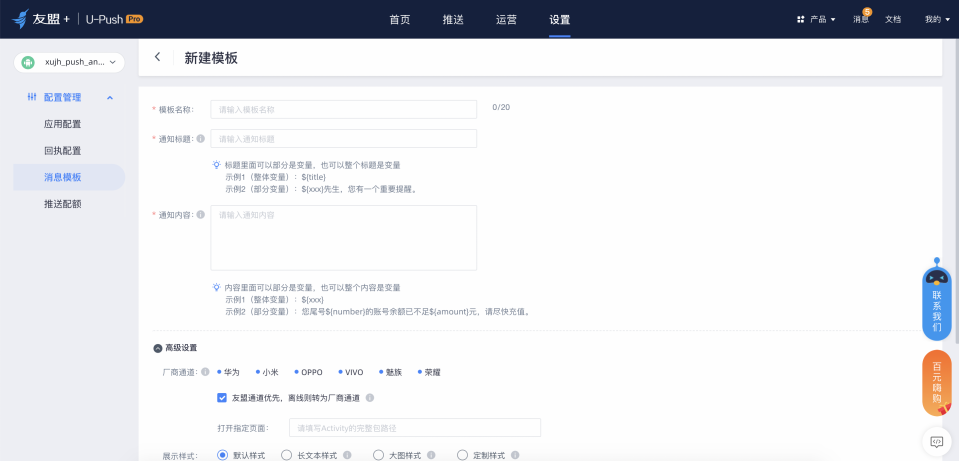The width and height of the screenshot is (959, 461).
Task: Select the 长文本样式 radio button
Action: tap(286, 455)
